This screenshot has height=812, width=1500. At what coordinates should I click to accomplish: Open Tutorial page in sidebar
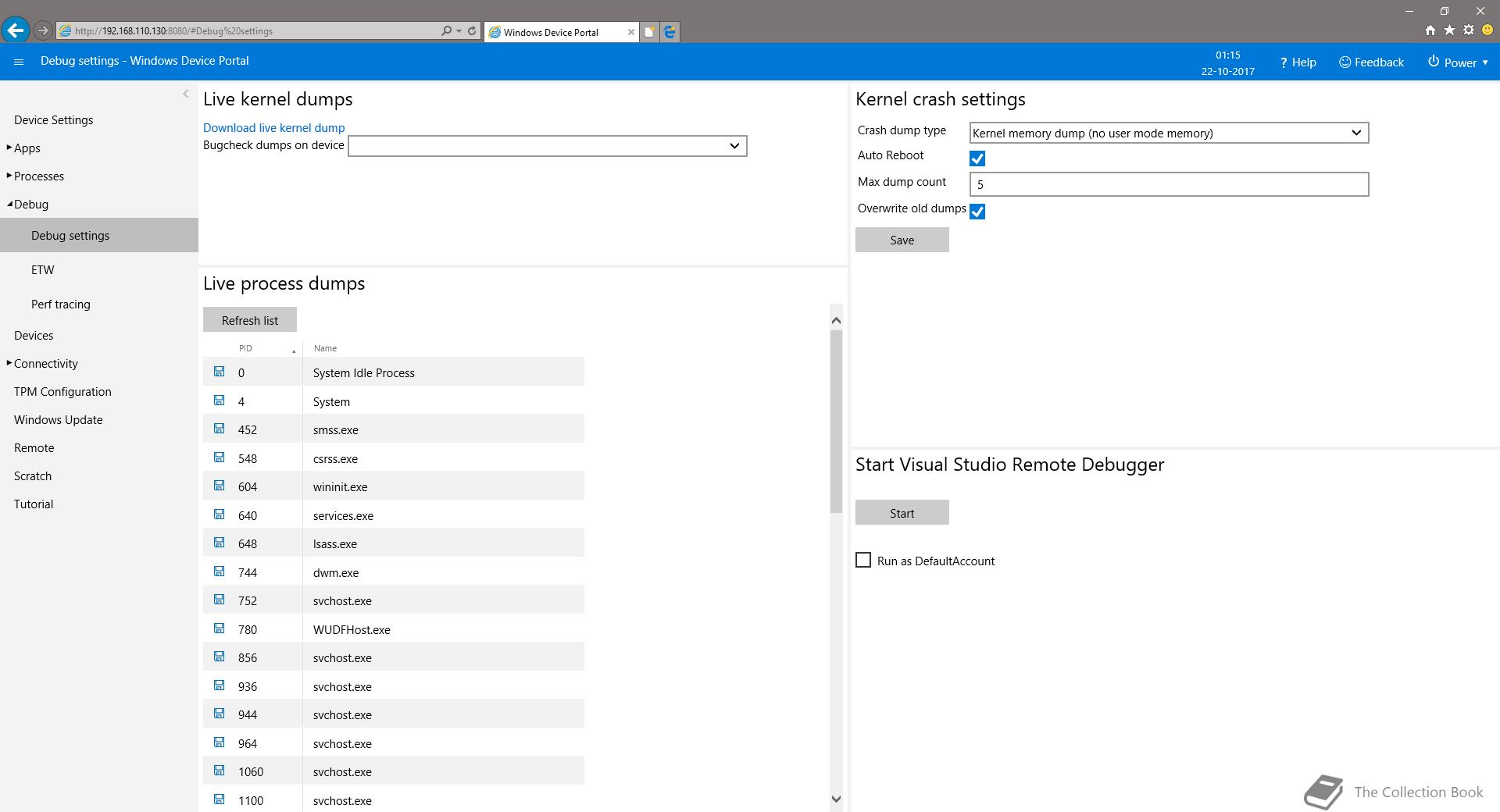[x=34, y=504]
